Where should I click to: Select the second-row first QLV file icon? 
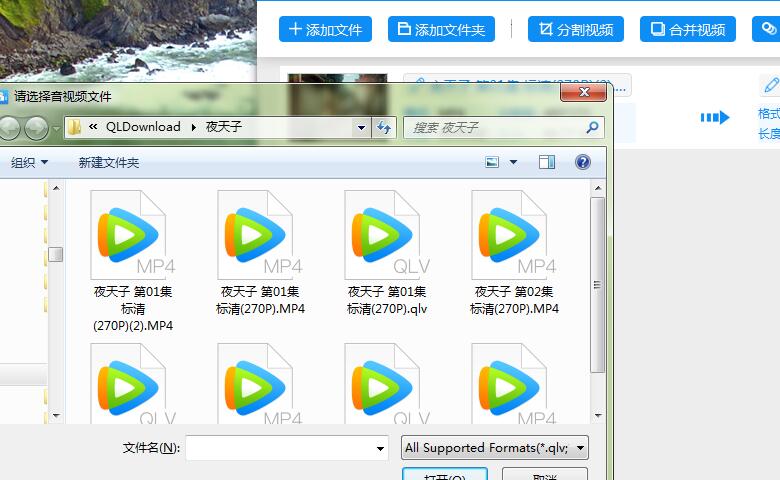point(133,383)
